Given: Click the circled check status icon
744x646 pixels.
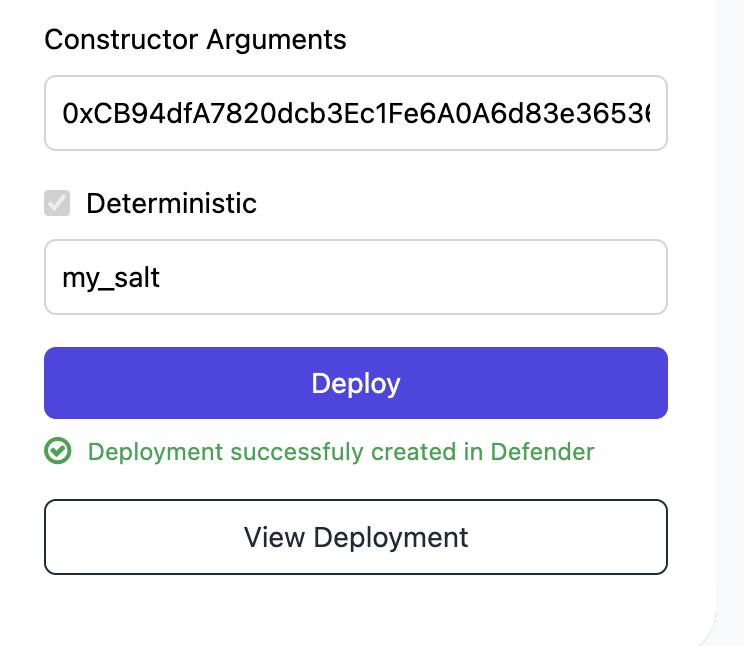Looking at the screenshot, I should 58,452.
